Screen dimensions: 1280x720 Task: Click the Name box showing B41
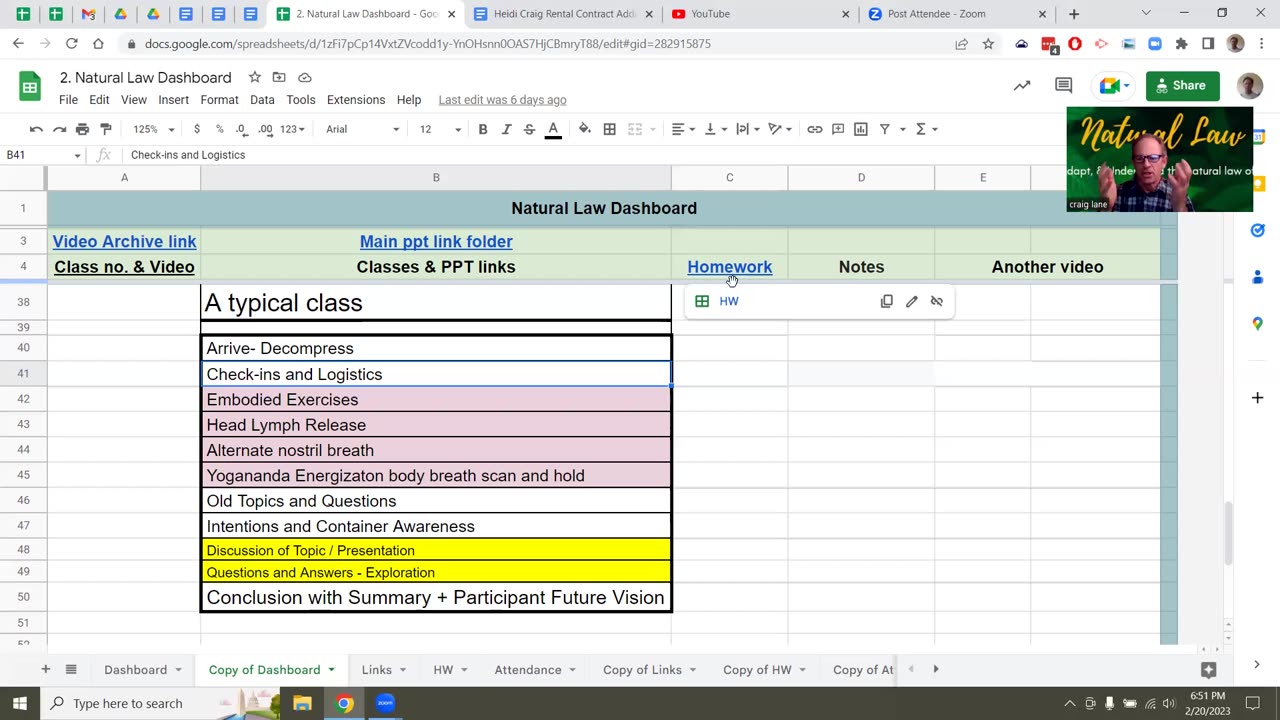click(43, 155)
